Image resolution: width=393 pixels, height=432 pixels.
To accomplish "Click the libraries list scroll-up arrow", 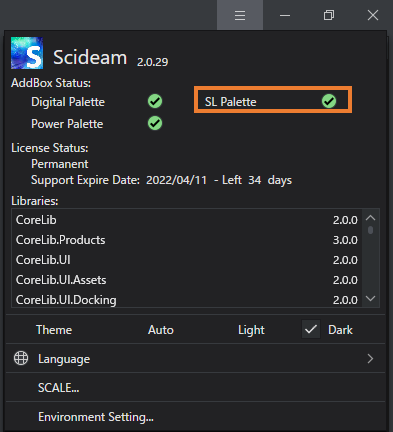I will coord(370,218).
